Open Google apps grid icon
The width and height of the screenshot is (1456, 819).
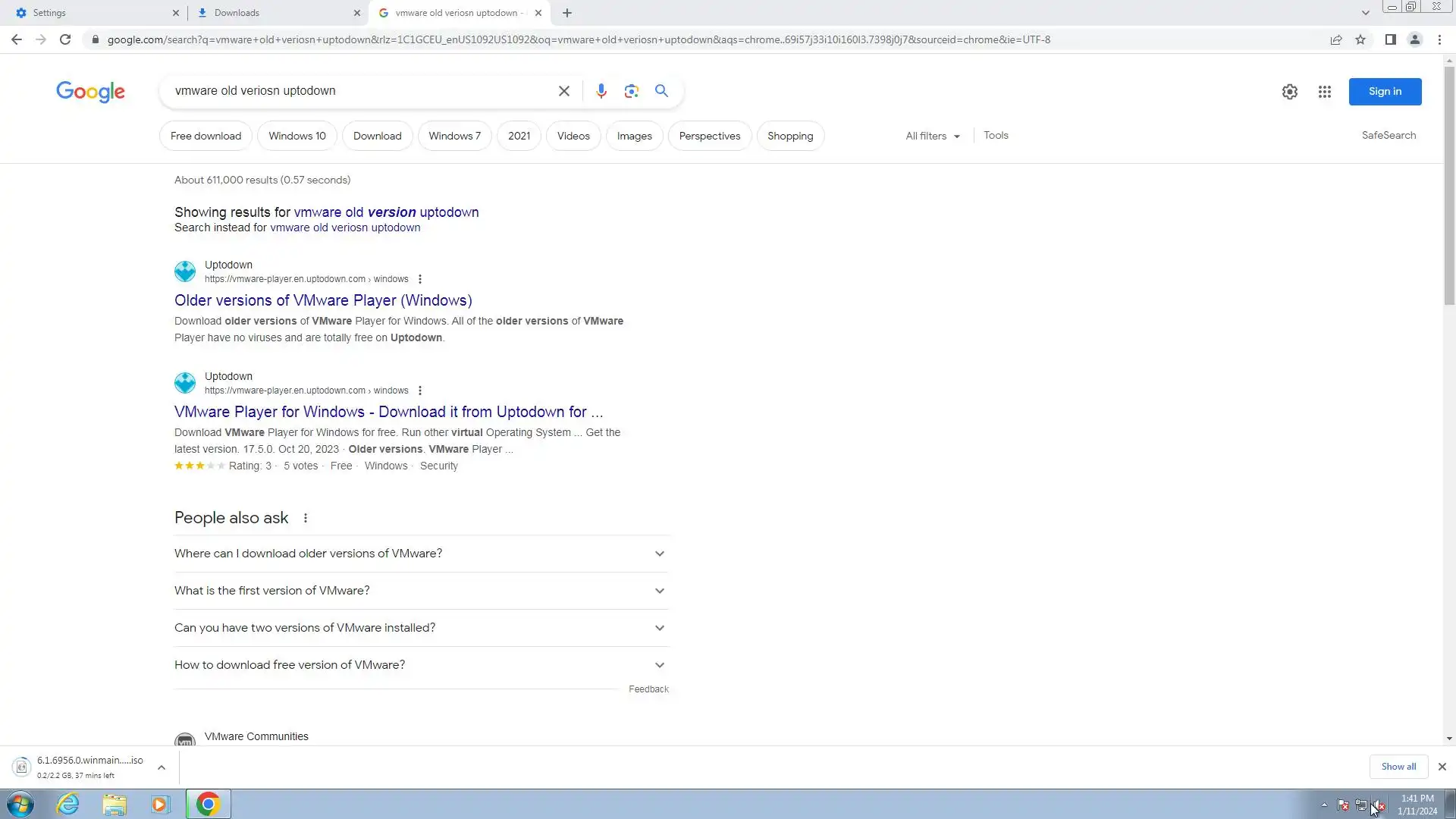1324,92
